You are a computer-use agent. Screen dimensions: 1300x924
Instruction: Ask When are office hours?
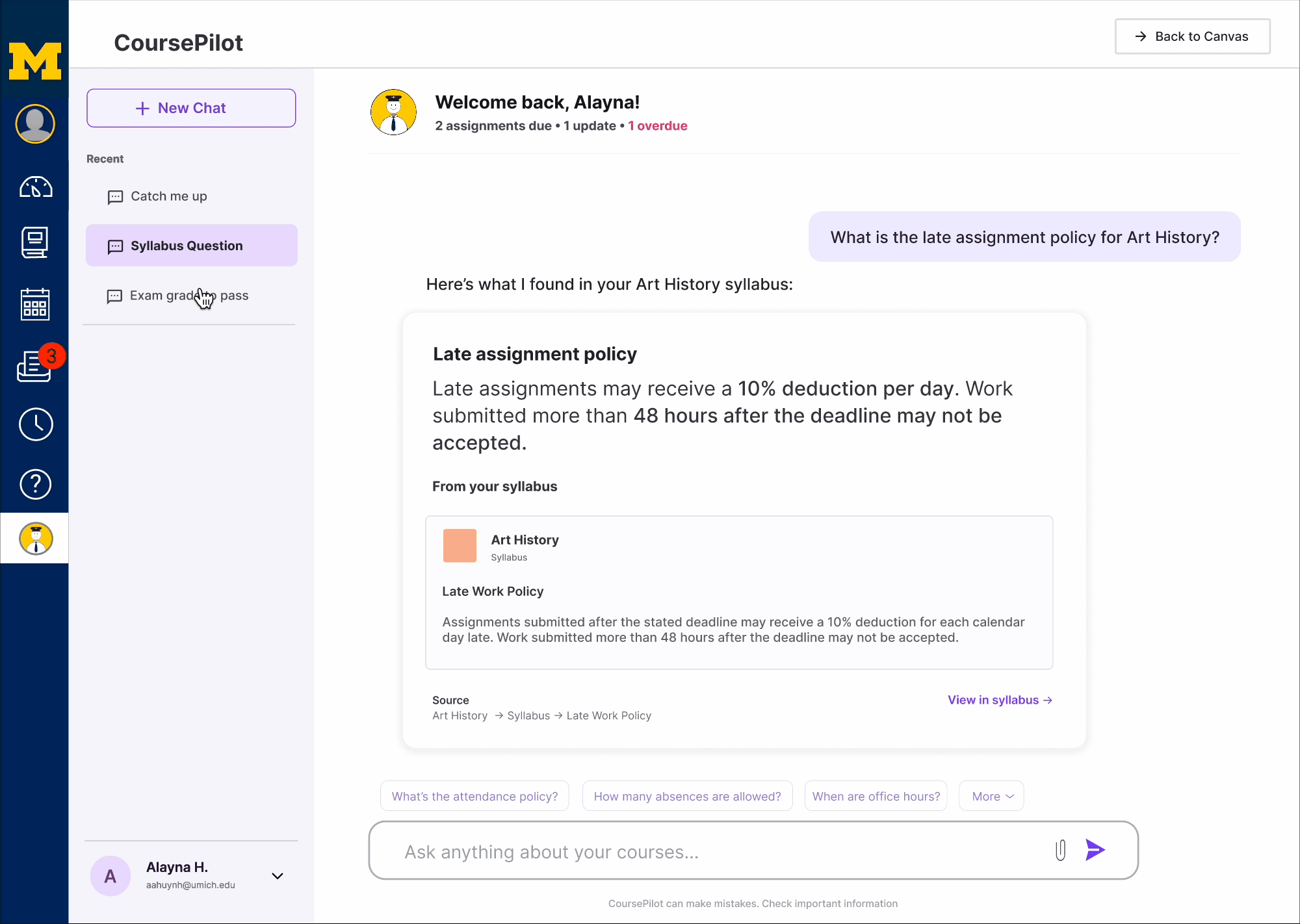(x=876, y=796)
